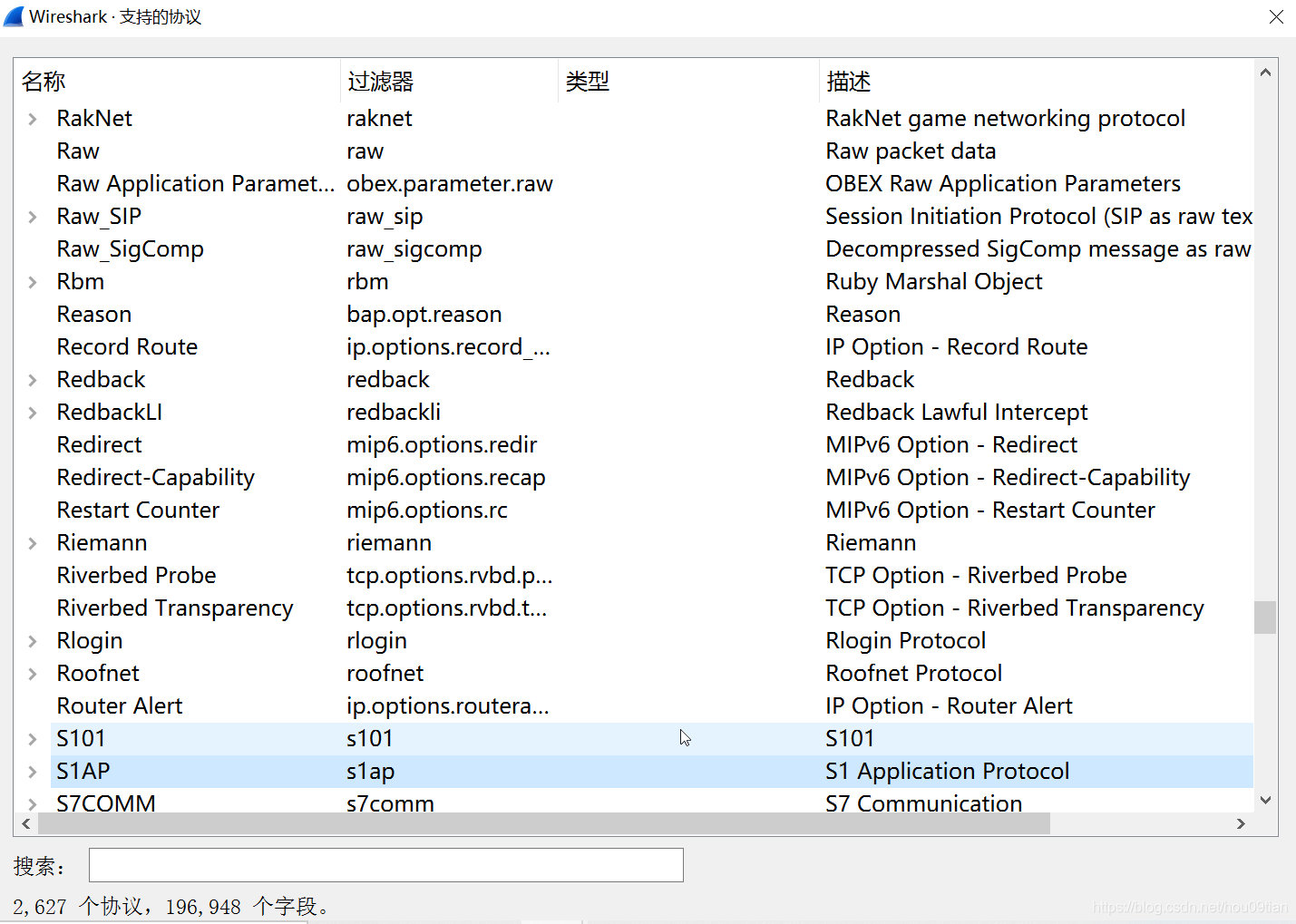Click description IP Option - Record Route

[x=957, y=347]
